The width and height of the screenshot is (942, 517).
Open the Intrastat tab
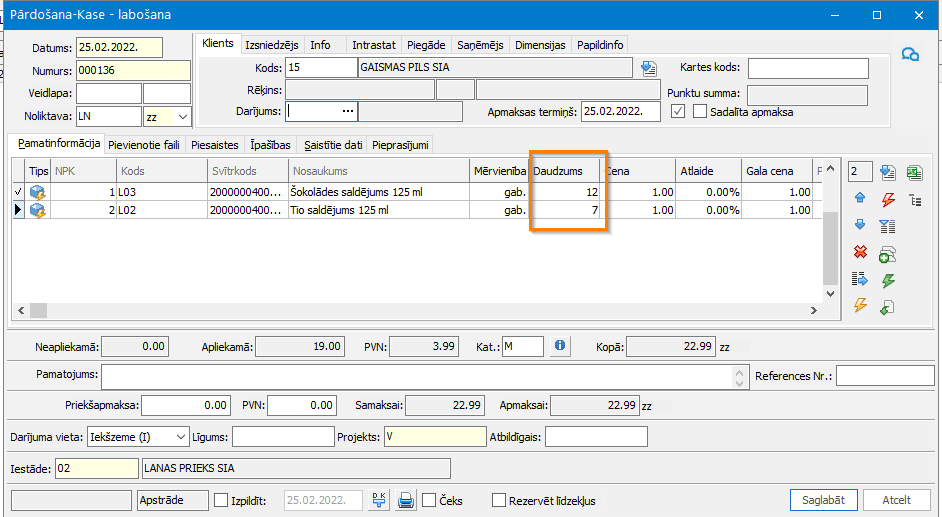(x=374, y=45)
